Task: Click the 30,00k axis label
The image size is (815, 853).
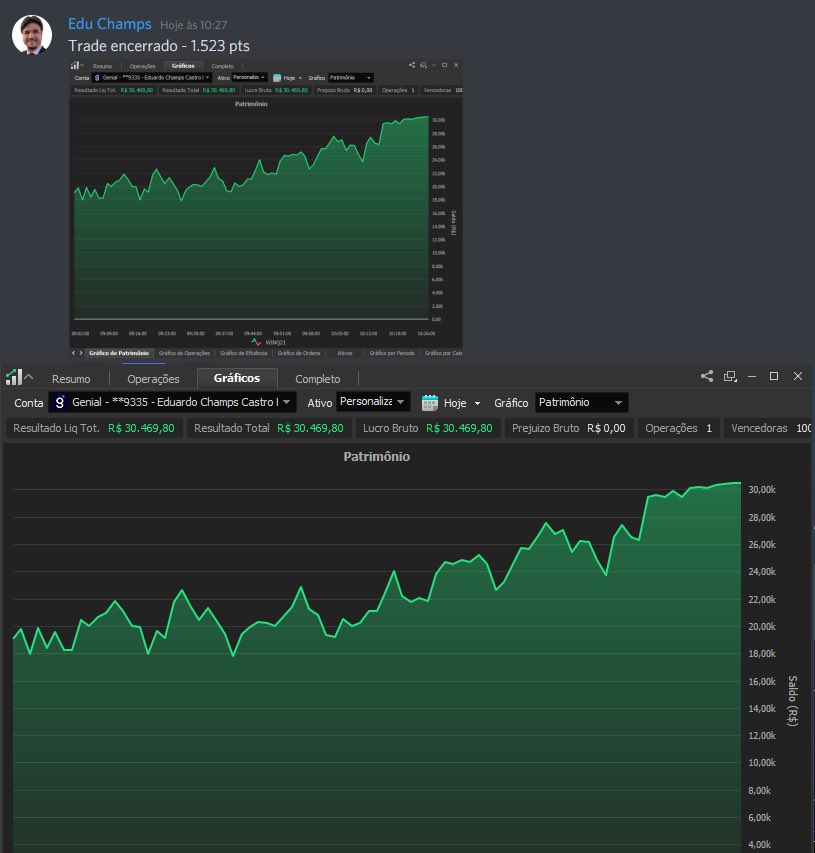Action: point(762,490)
